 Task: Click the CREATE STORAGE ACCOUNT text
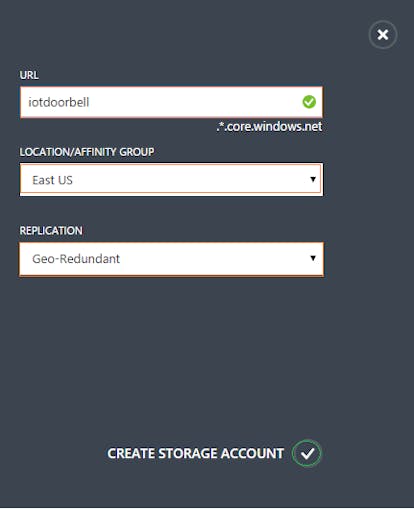(195, 453)
